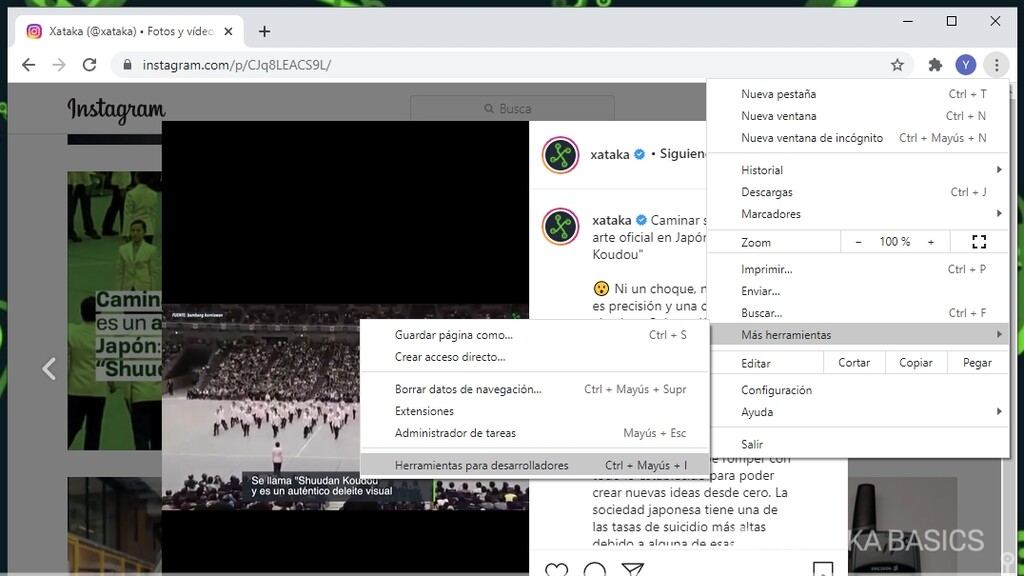Select Crear acceso directo...
Viewport: 1024px width, 576px height.
(535, 357)
